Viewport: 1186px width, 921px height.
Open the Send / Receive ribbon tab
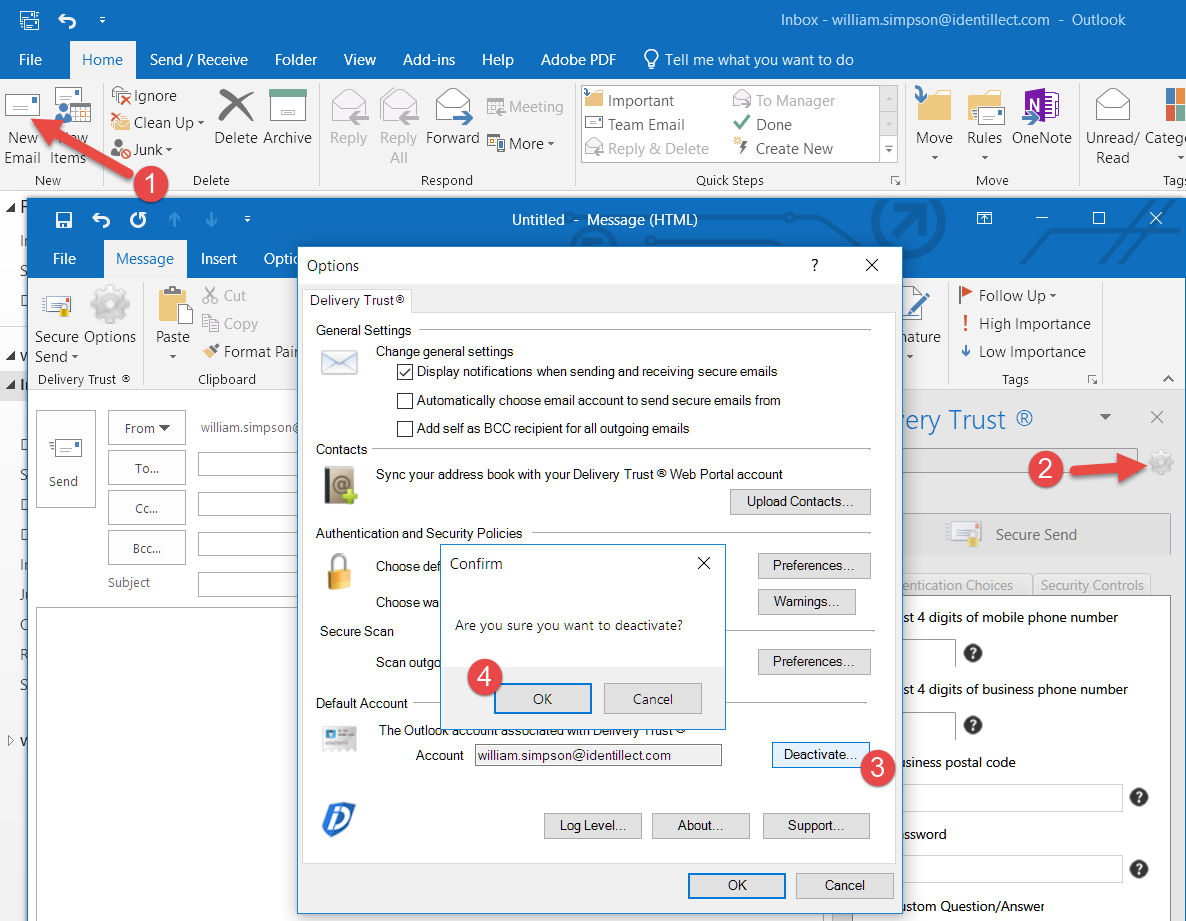[x=198, y=60]
